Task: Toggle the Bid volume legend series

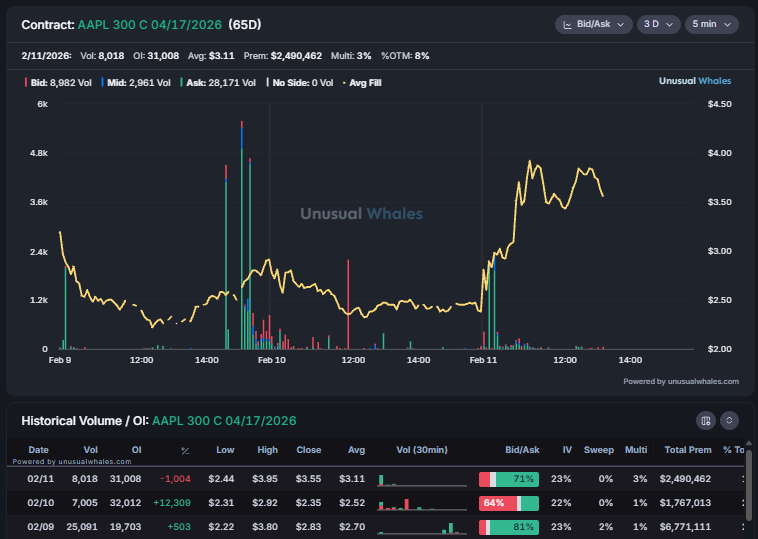Action: (60, 83)
